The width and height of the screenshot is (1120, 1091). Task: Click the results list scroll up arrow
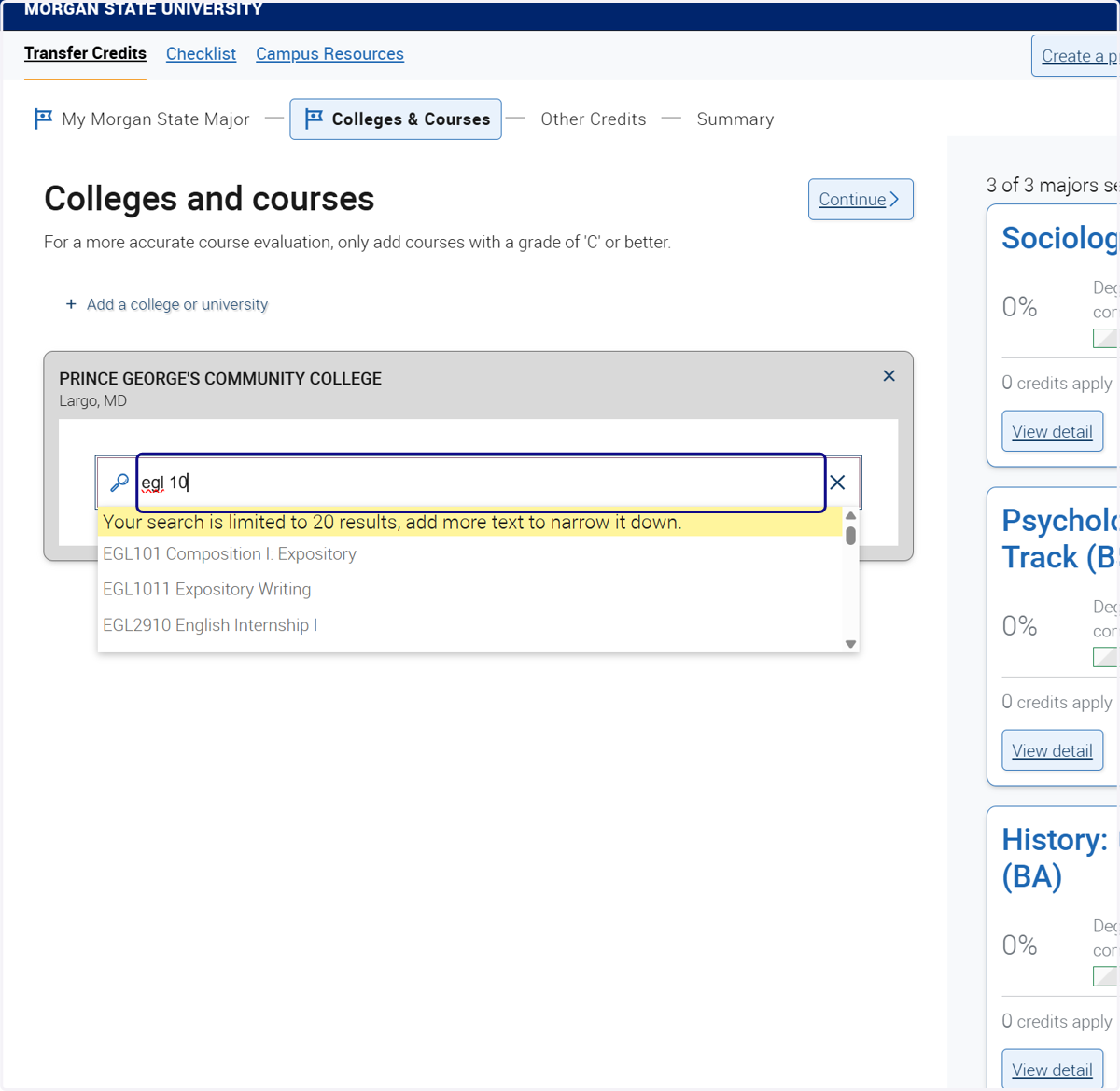tap(850, 516)
